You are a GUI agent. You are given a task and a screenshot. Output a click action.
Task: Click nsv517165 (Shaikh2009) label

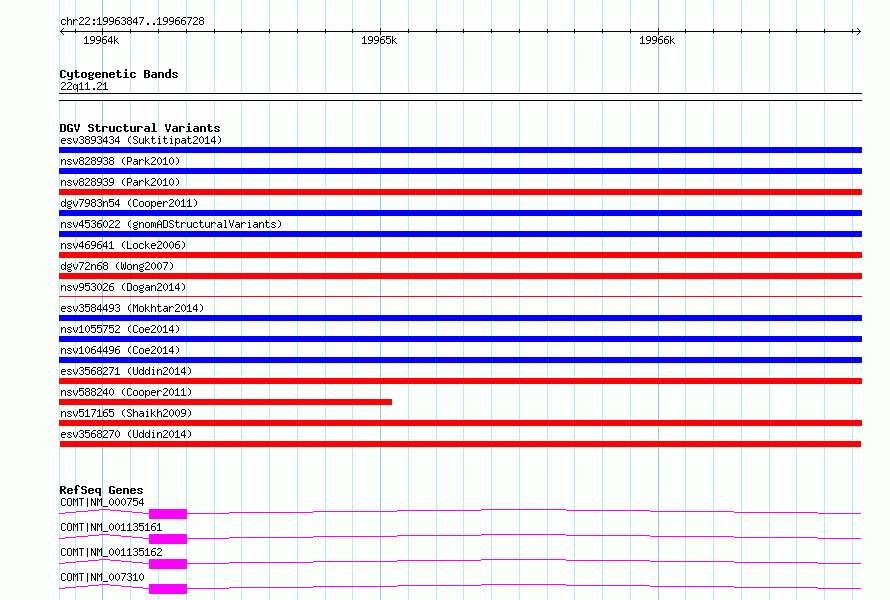[126, 413]
